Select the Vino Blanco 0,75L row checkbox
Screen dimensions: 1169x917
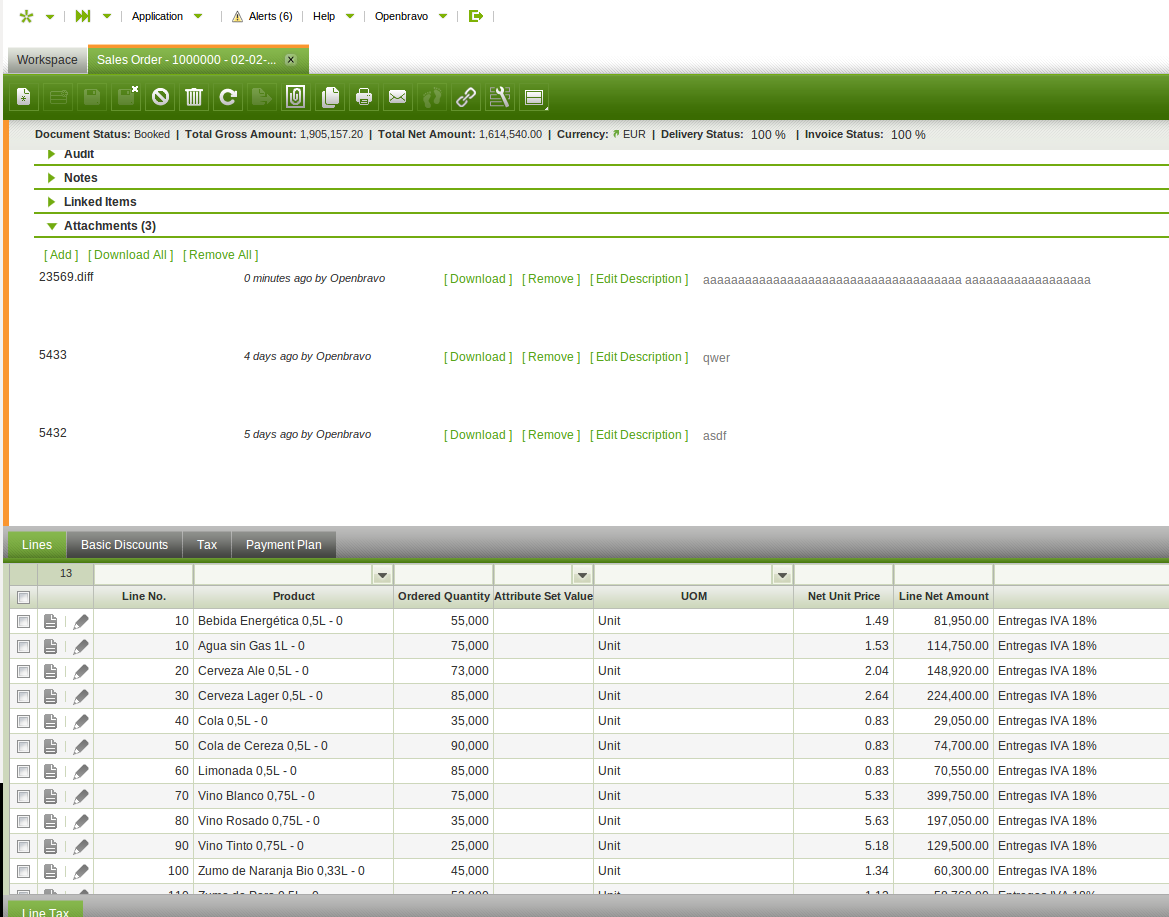(23, 796)
